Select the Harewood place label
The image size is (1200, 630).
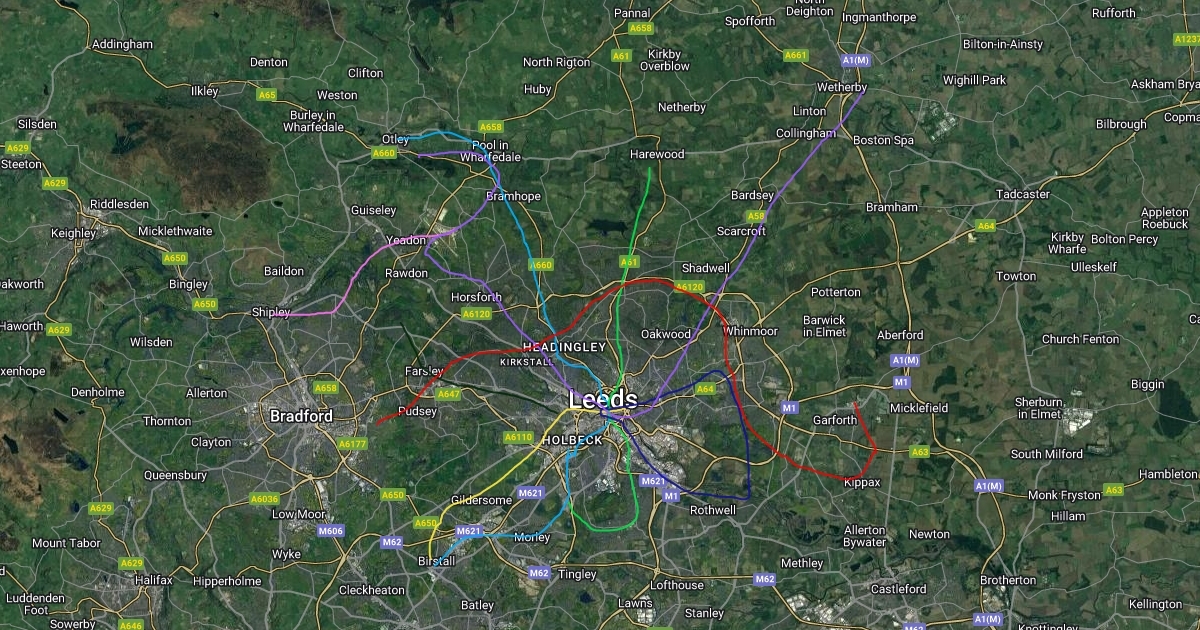coord(657,155)
